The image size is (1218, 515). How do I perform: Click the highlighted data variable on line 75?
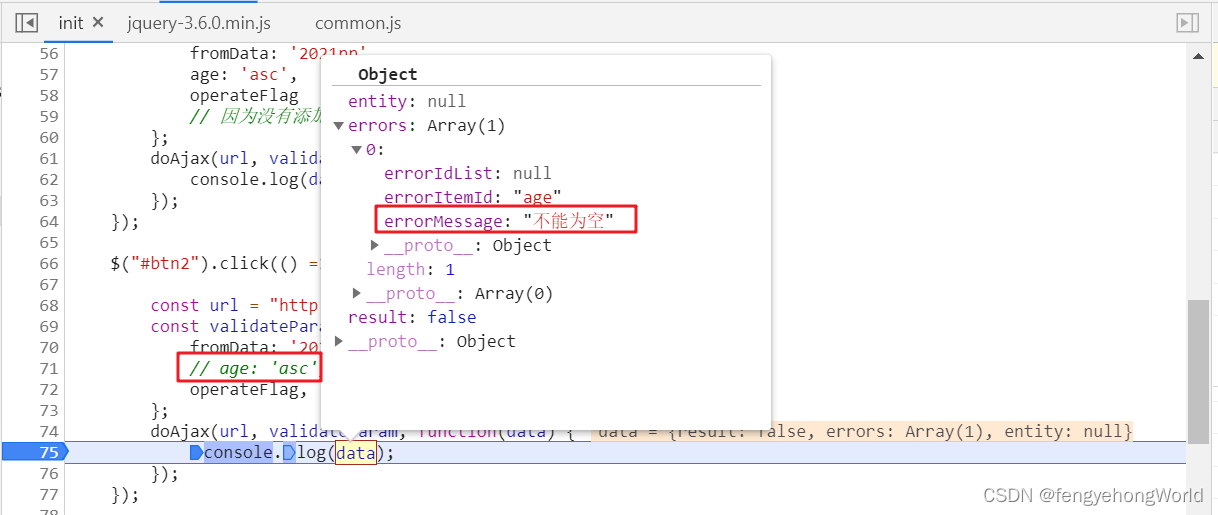point(356,453)
